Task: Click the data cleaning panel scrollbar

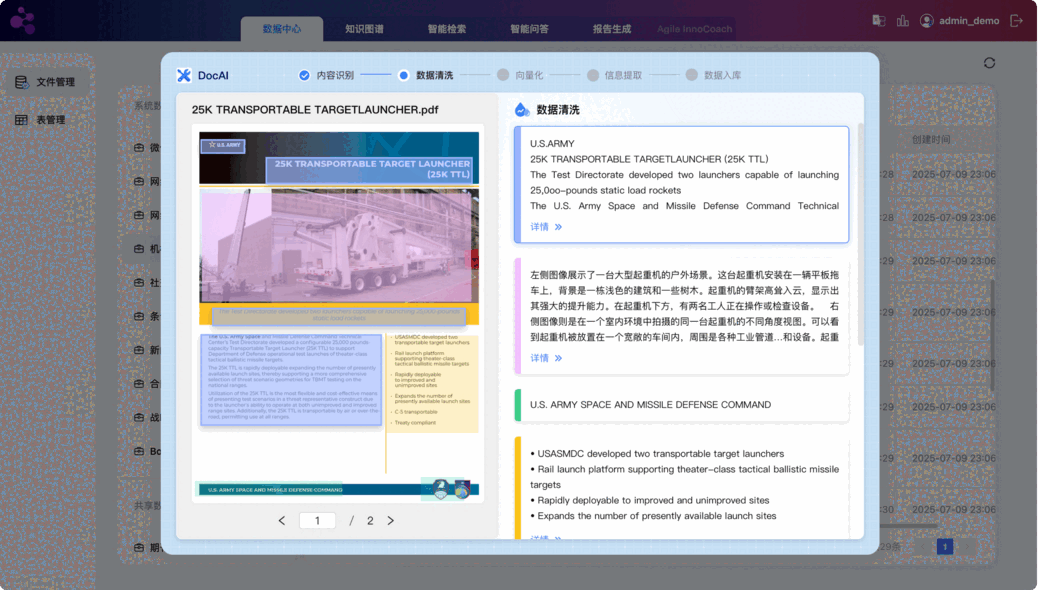Action: tap(861, 234)
